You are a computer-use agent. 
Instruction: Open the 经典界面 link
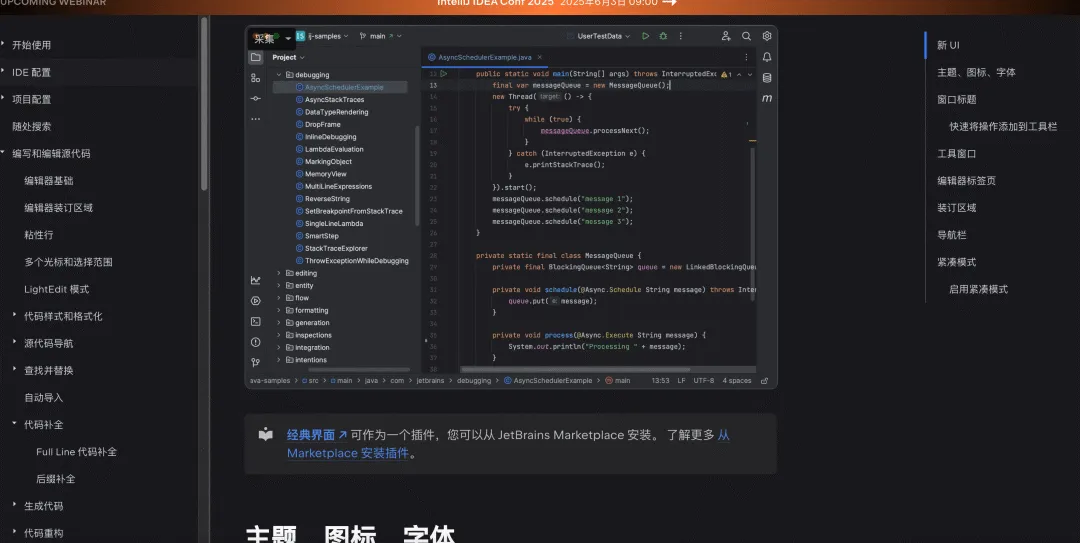tap(317, 435)
